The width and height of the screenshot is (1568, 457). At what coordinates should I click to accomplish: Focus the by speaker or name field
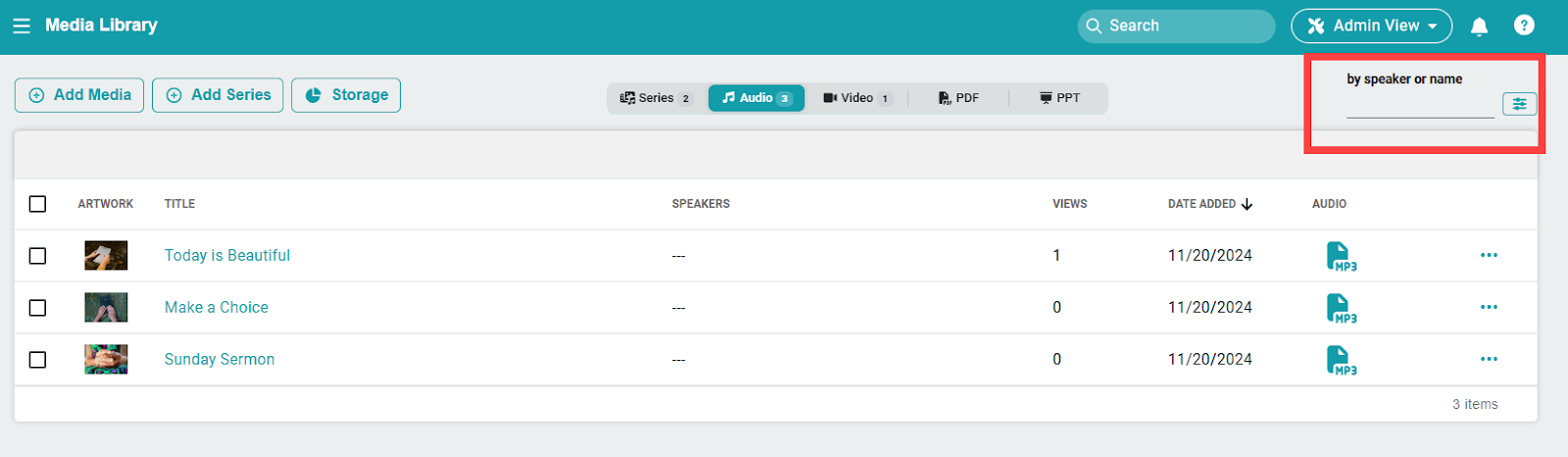click(x=1419, y=107)
